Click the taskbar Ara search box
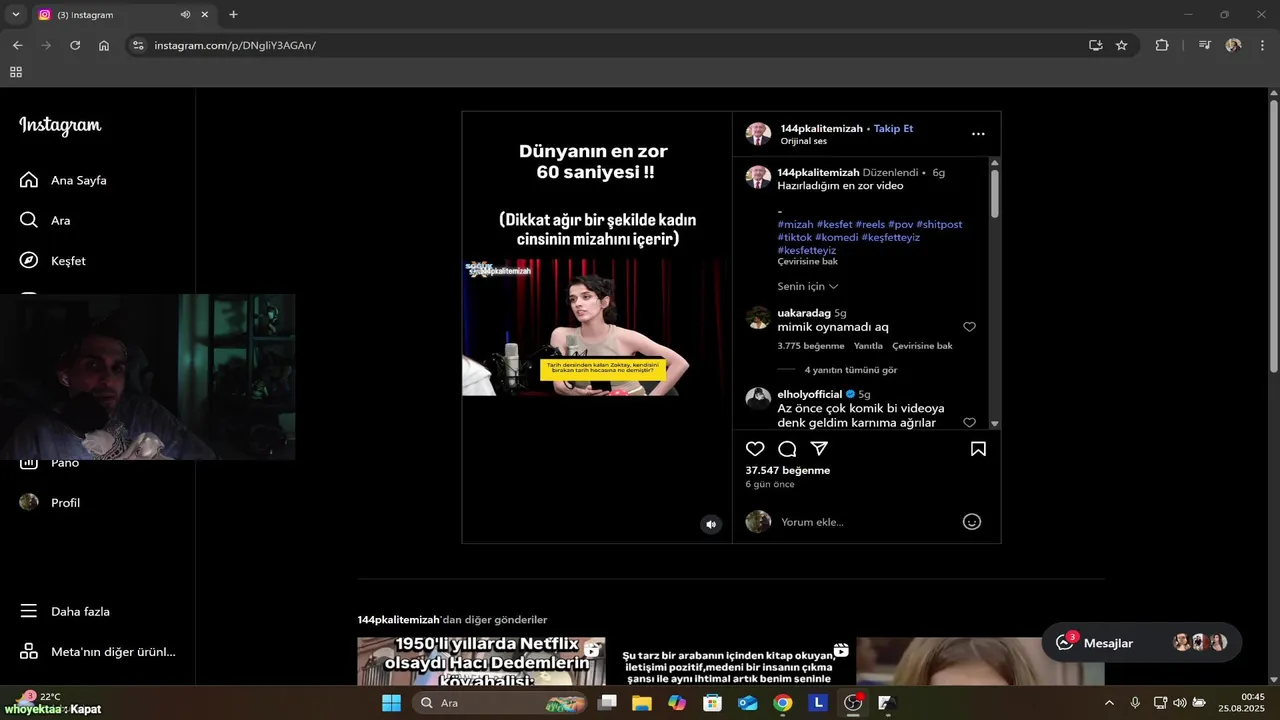 500,703
